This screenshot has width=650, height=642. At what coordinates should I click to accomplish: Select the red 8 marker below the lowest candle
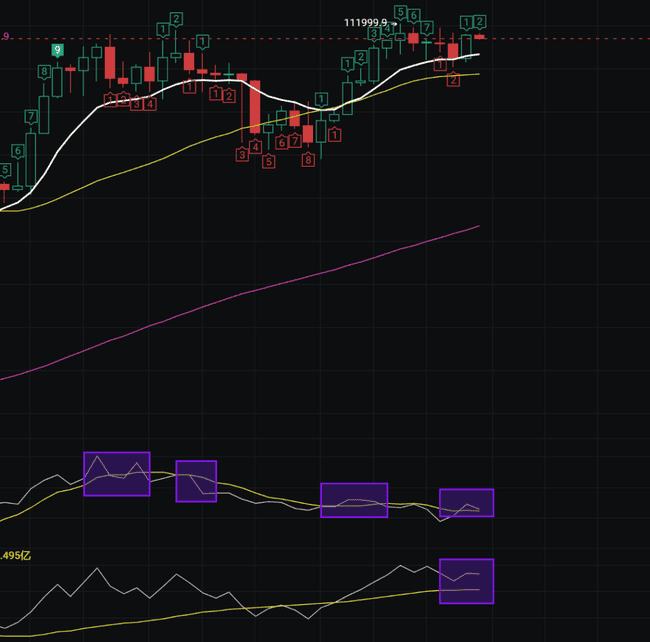(308, 159)
